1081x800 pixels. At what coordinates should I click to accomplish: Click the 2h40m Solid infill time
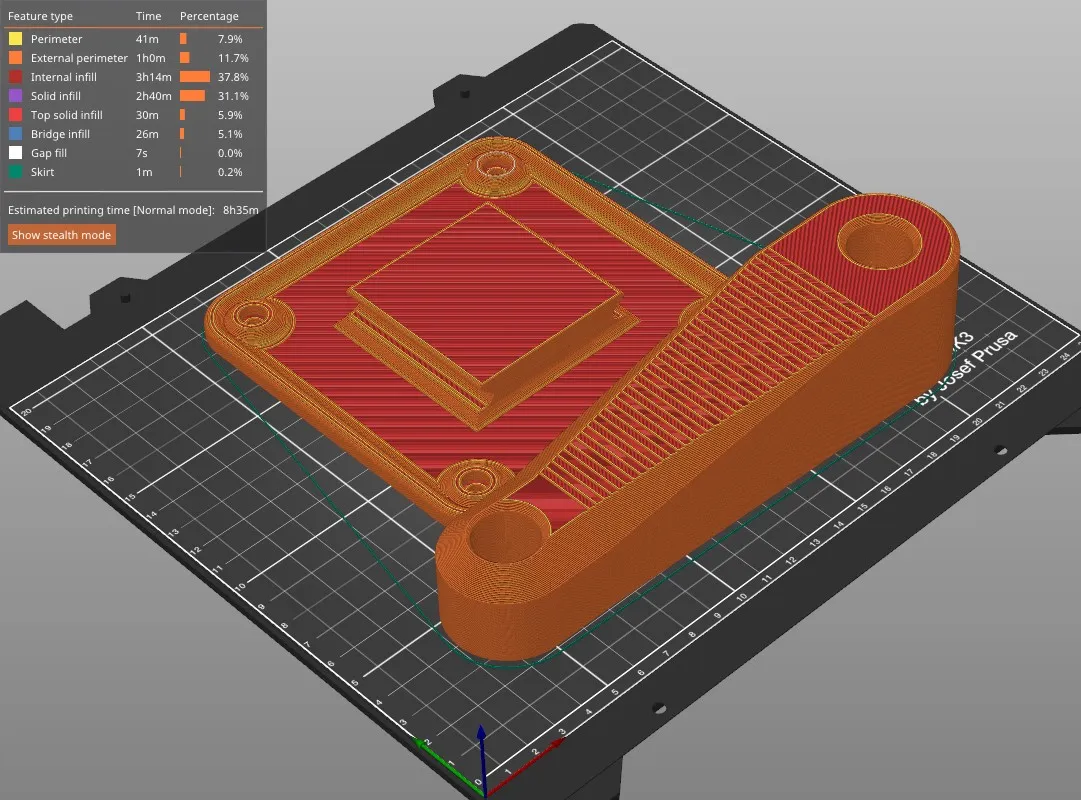[153, 96]
